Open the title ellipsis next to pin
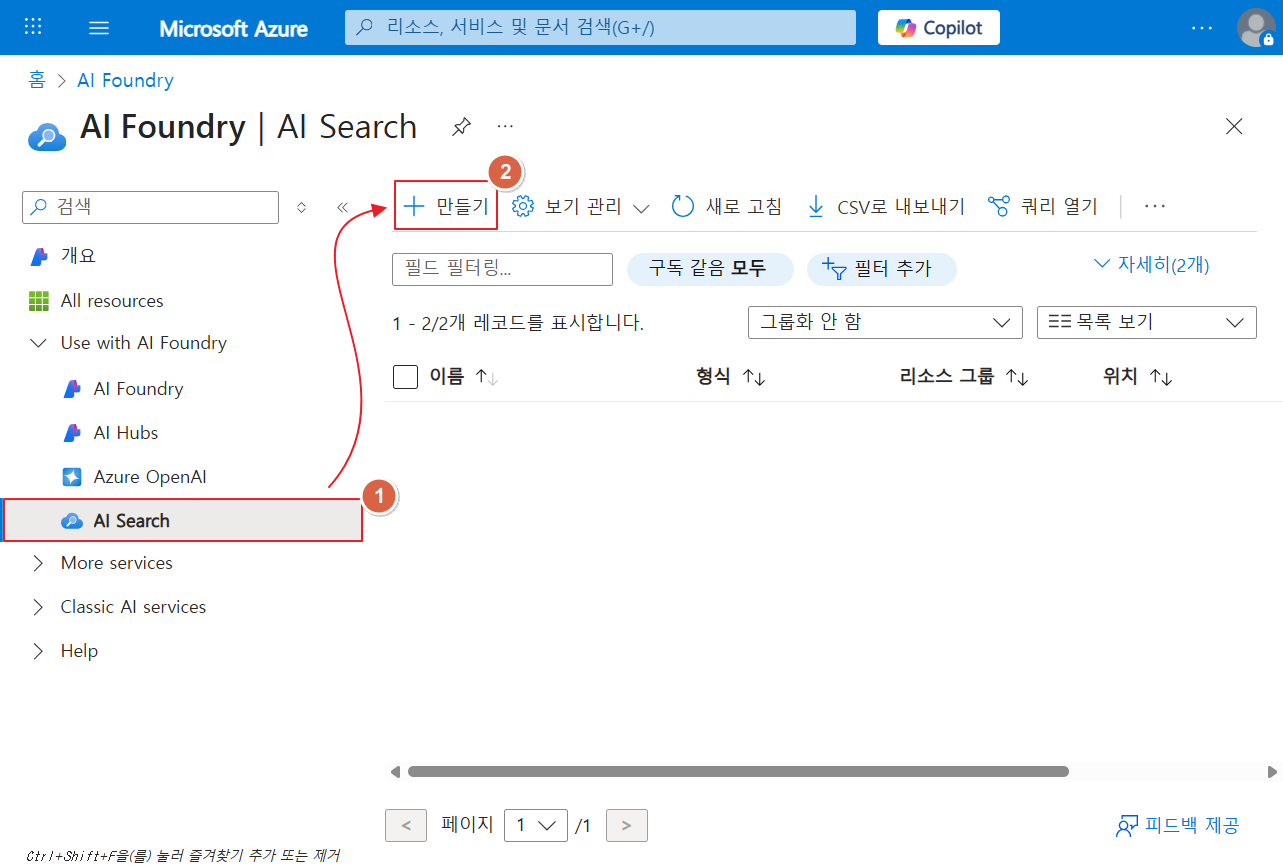 click(x=505, y=127)
